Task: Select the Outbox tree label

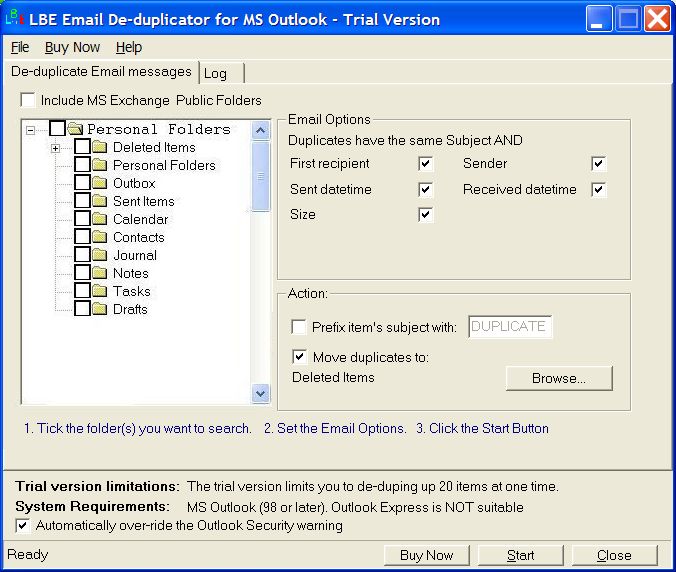Action: (134, 183)
